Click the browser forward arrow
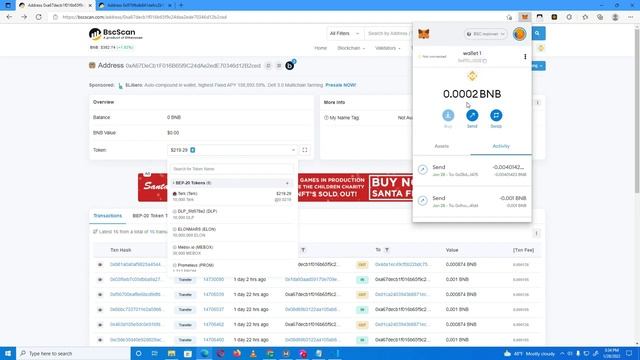Screen dimensions: 640x360 coord(24,17)
